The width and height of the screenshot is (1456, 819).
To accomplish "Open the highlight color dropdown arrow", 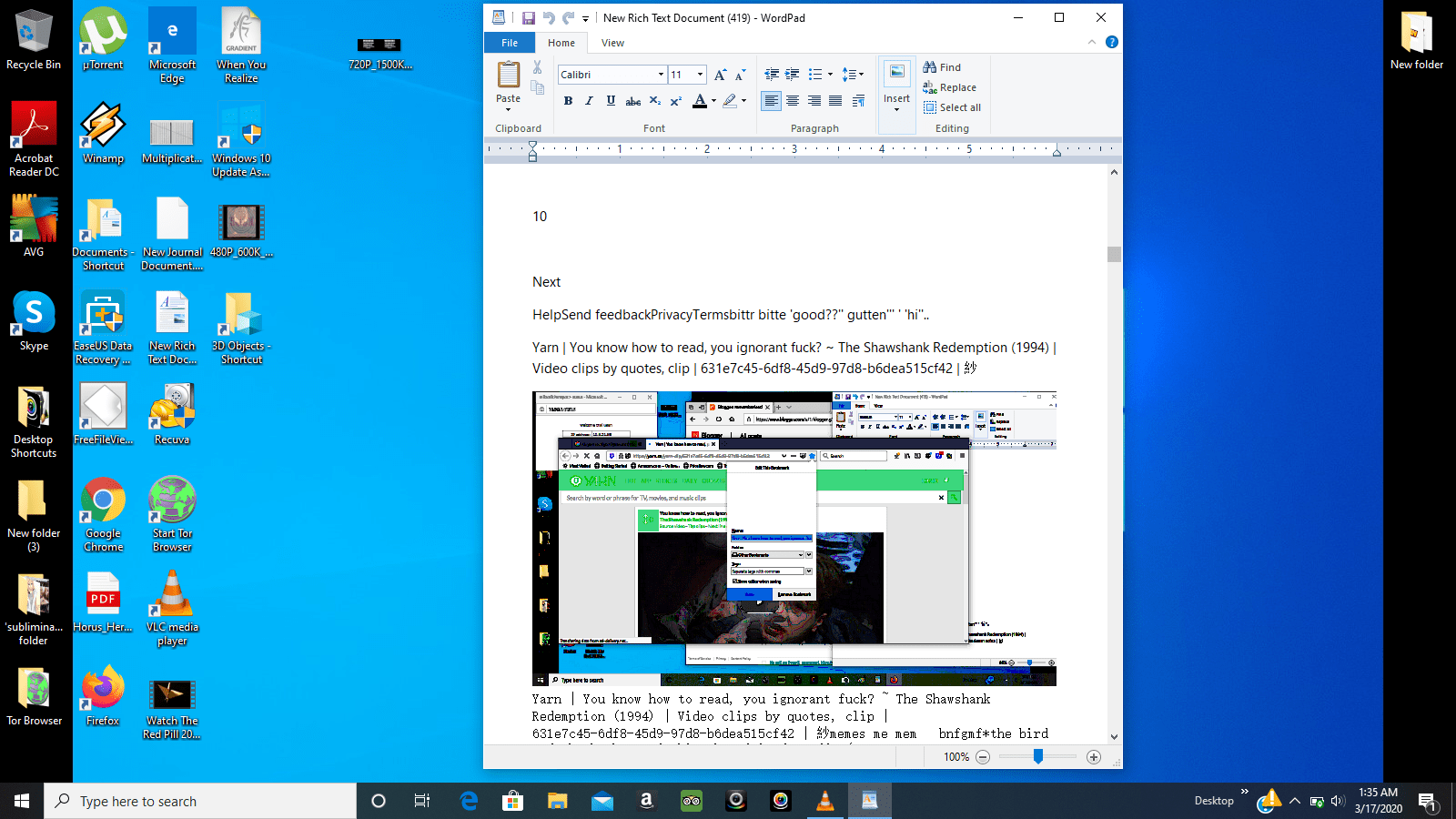I will coord(743,101).
